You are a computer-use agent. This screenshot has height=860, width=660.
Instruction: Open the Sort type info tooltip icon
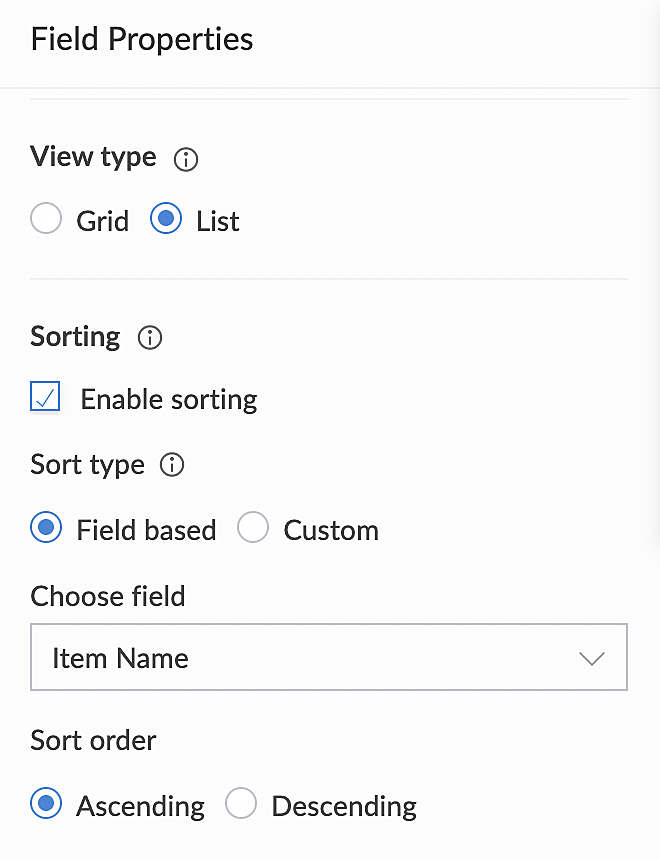172,466
